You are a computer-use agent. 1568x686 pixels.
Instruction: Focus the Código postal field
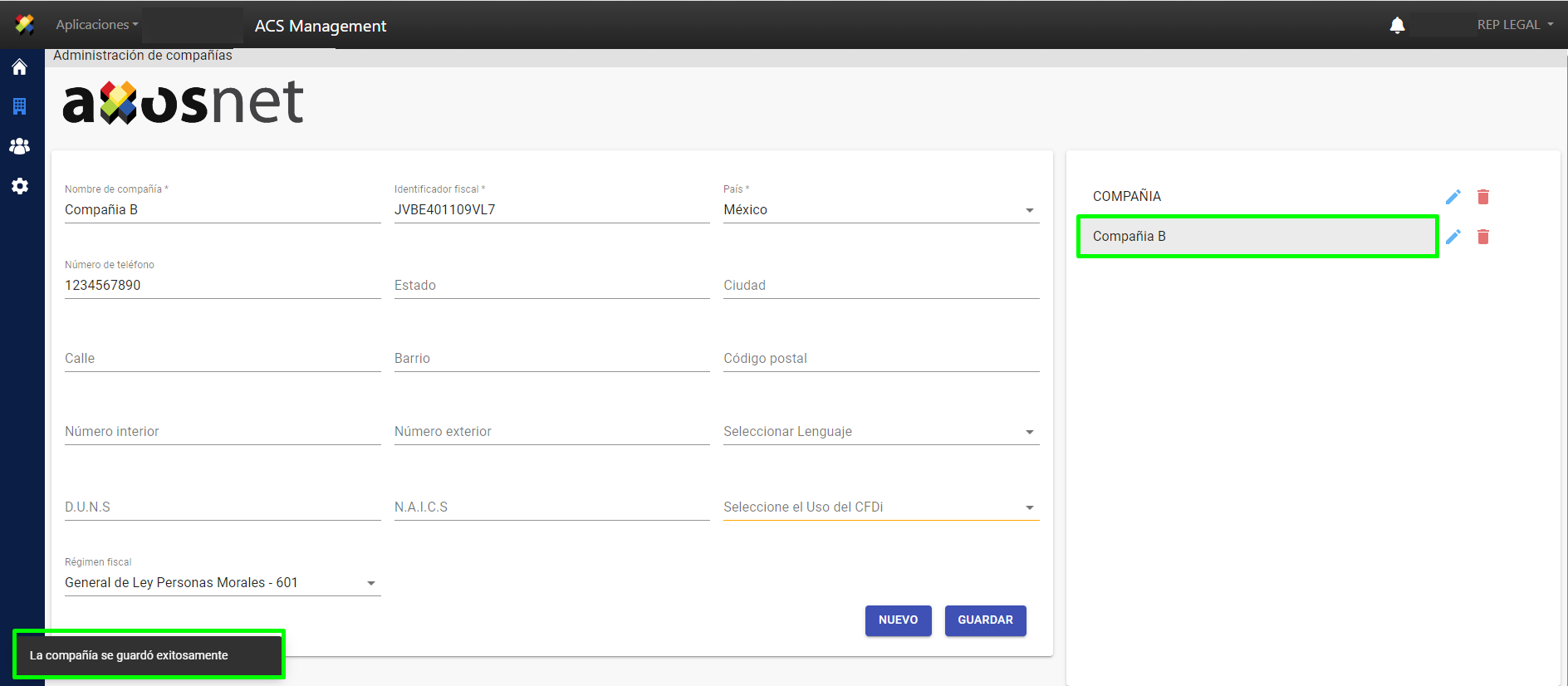[880, 359]
